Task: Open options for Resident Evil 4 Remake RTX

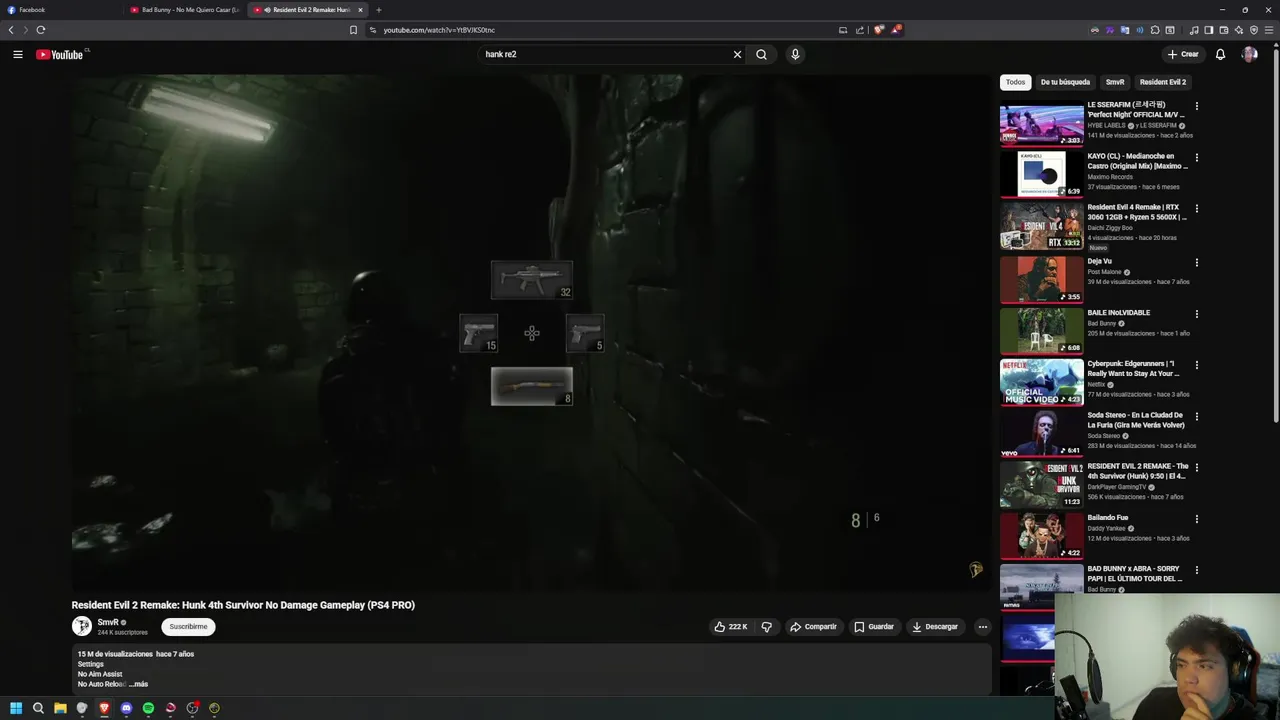Action: click(x=1196, y=209)
